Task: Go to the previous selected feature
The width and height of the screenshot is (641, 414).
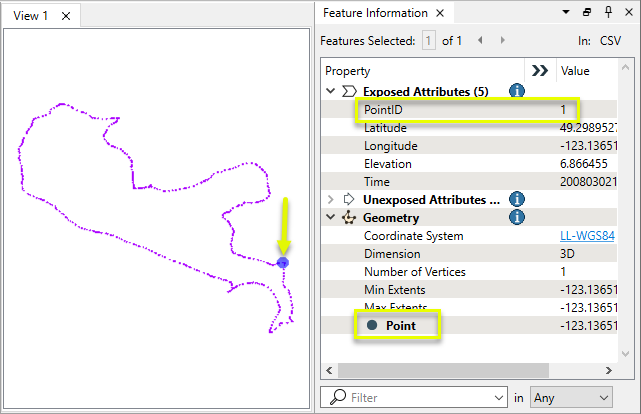Action: pyautogui.click(x=479, y=41)
